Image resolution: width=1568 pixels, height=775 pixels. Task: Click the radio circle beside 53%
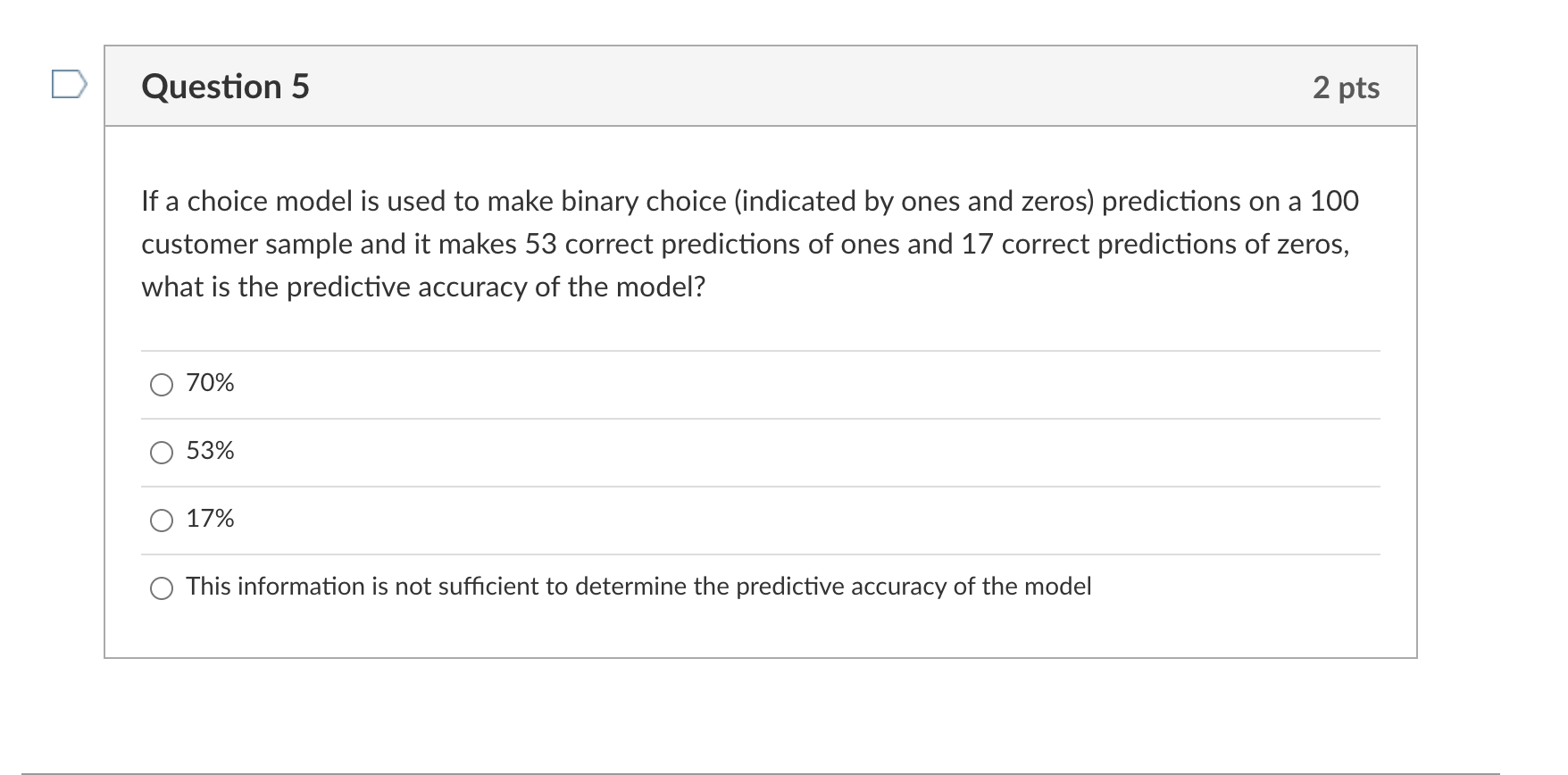(x=161, y=453)
